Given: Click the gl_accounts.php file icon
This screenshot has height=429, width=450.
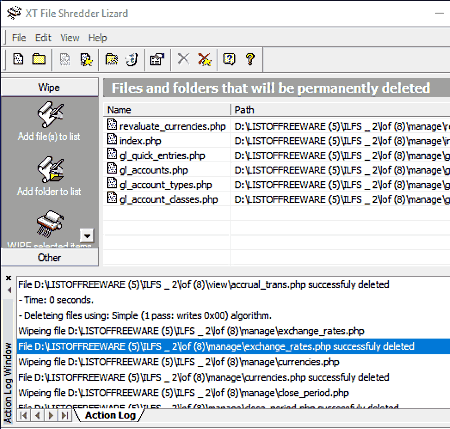Looking at the screenshot, I should [112, 168].
